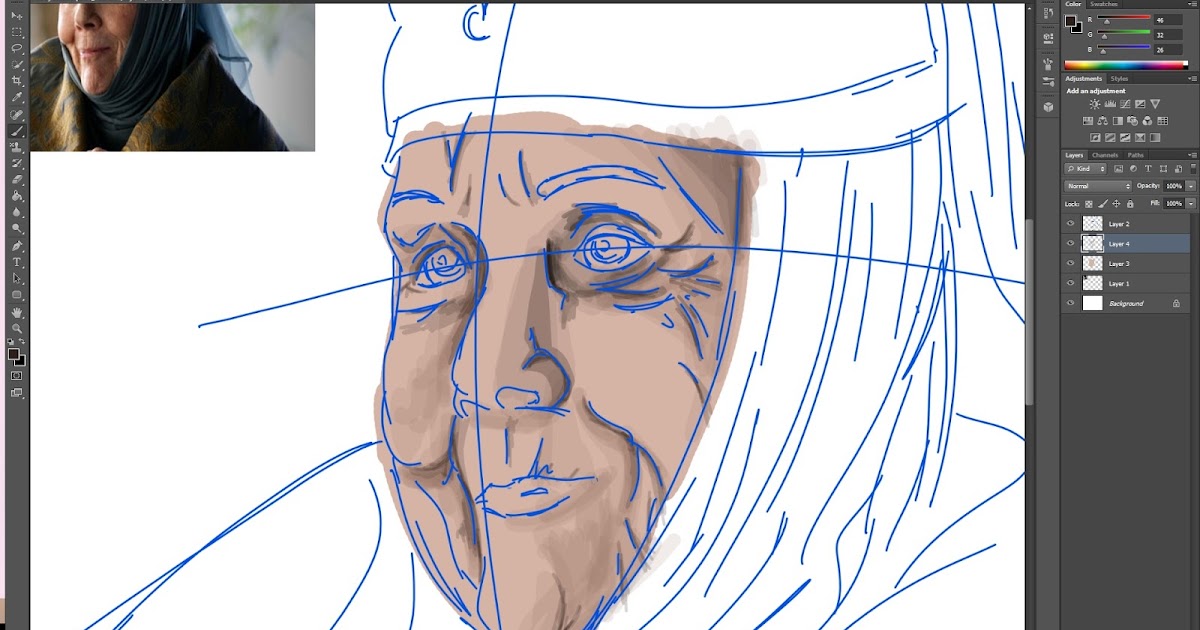
Task: Select the Clone Stamp tool
Action: (14, 147)
